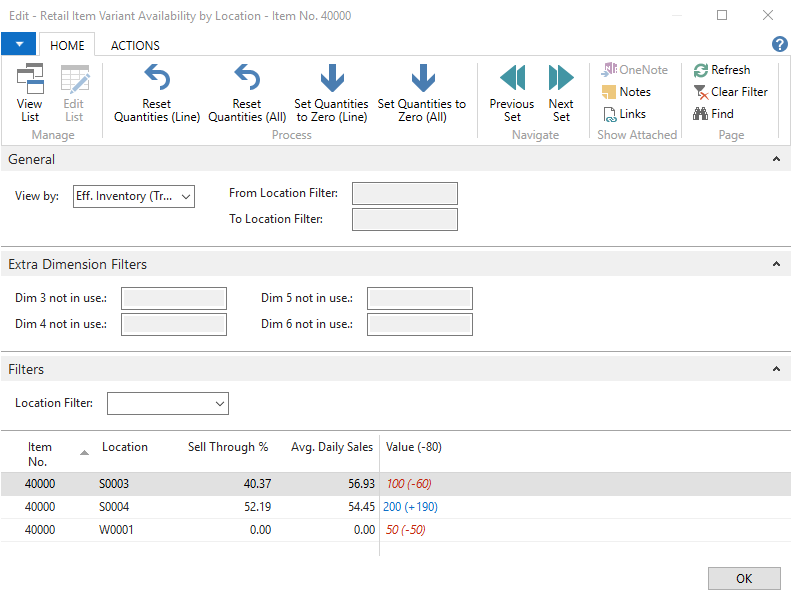Click the 40.37 sell through value
Viewport: 792px width, 601px height.
pos(258,484)
